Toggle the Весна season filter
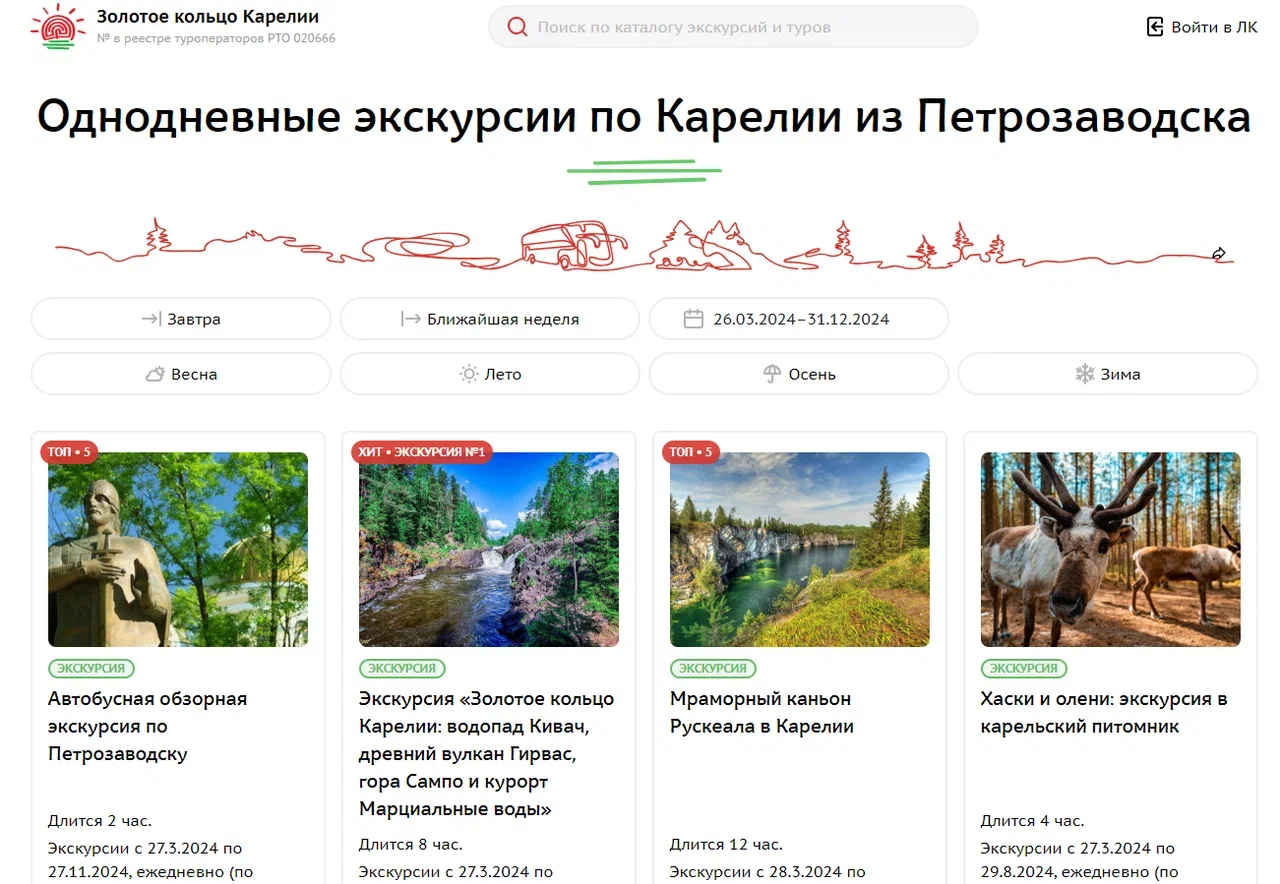Image resolution: width=1280 pixels, height=884 pixels. tap(181, 374)
